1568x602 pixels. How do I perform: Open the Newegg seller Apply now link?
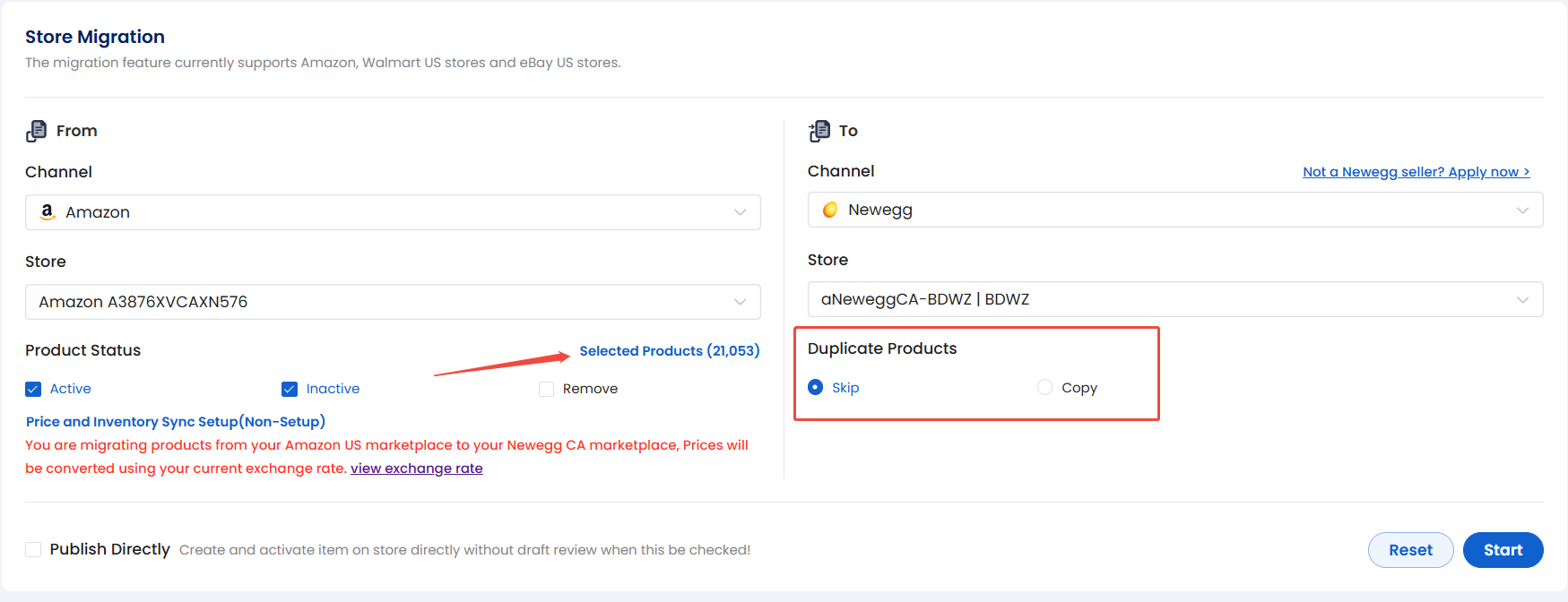point(1416,172)
